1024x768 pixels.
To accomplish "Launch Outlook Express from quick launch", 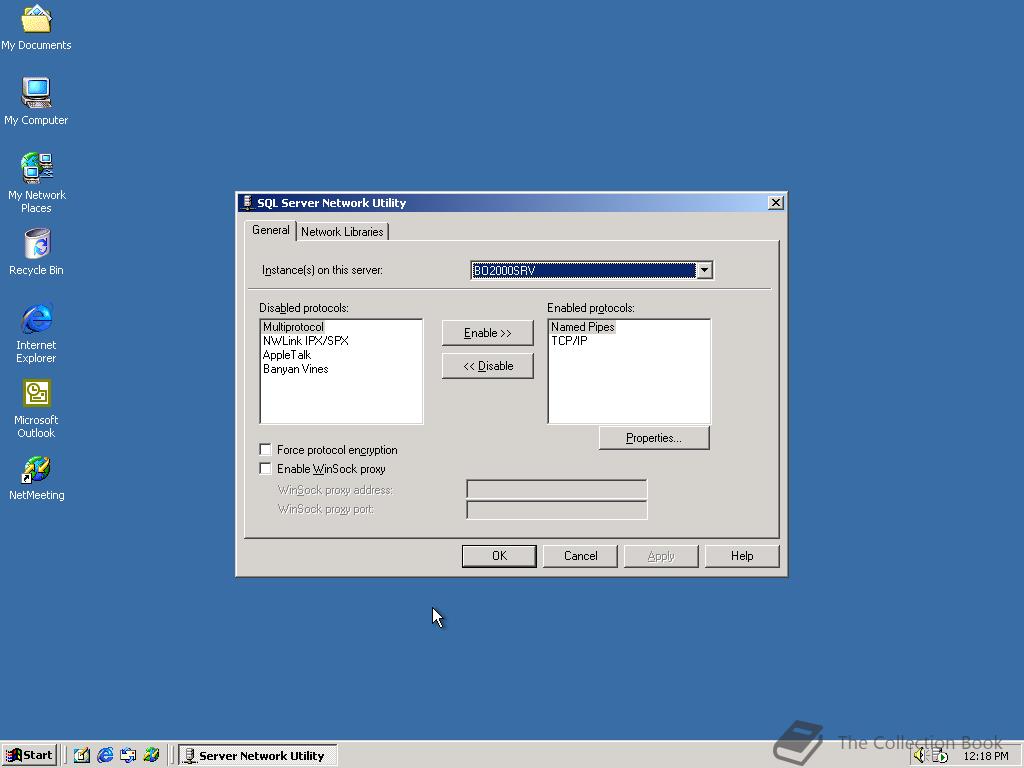I will [x=128, y=755].
